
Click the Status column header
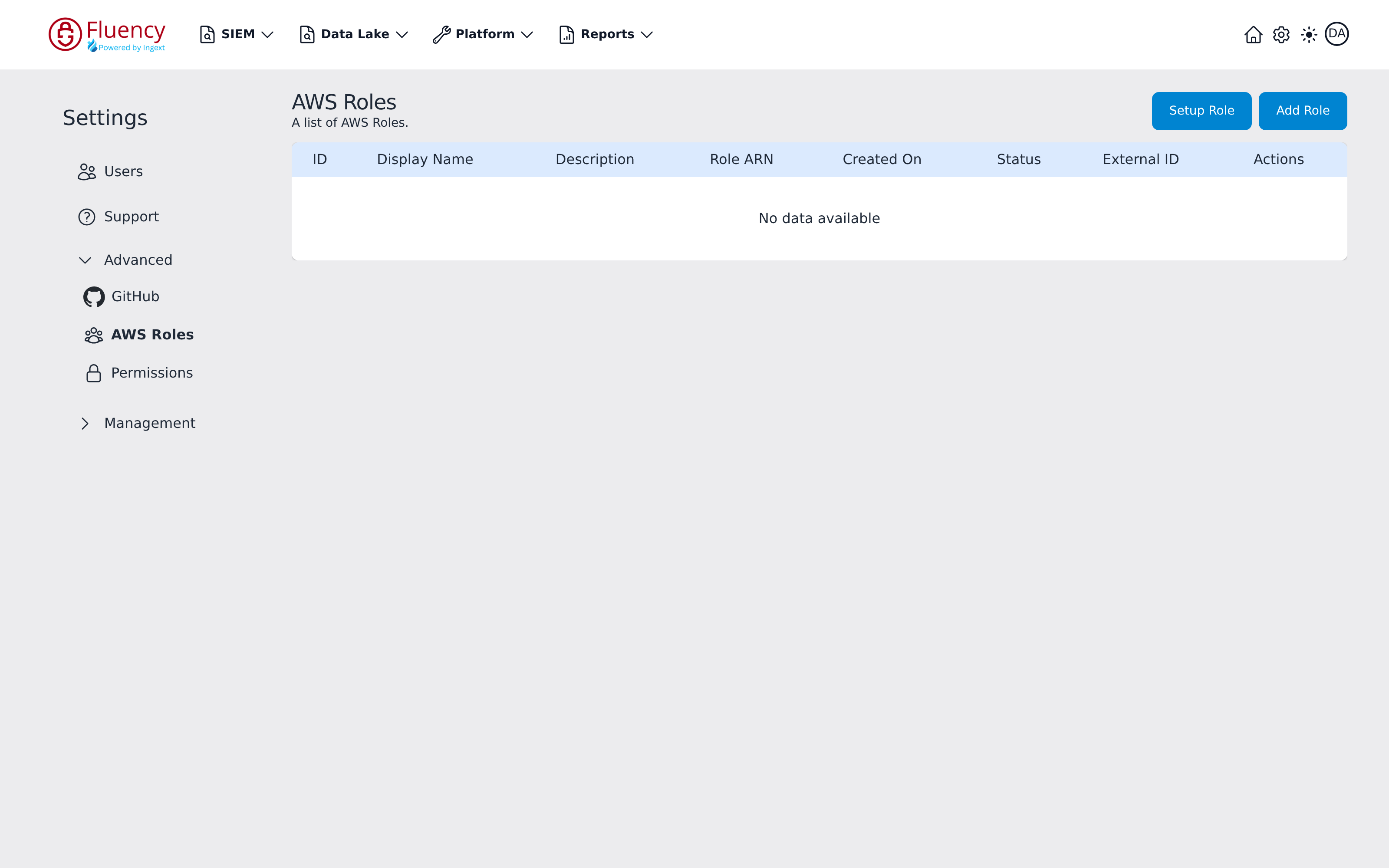(x=1018, y=160)
